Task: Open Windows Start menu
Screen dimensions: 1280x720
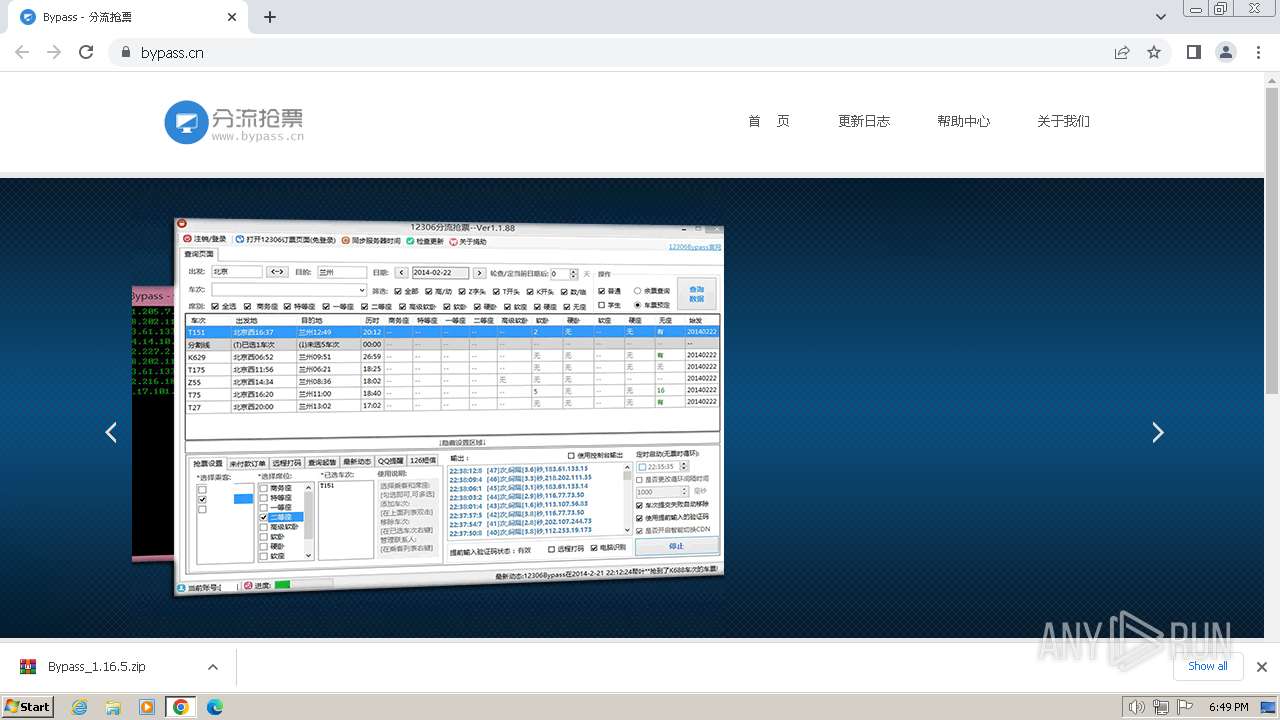Action: (x=28, y=707)
